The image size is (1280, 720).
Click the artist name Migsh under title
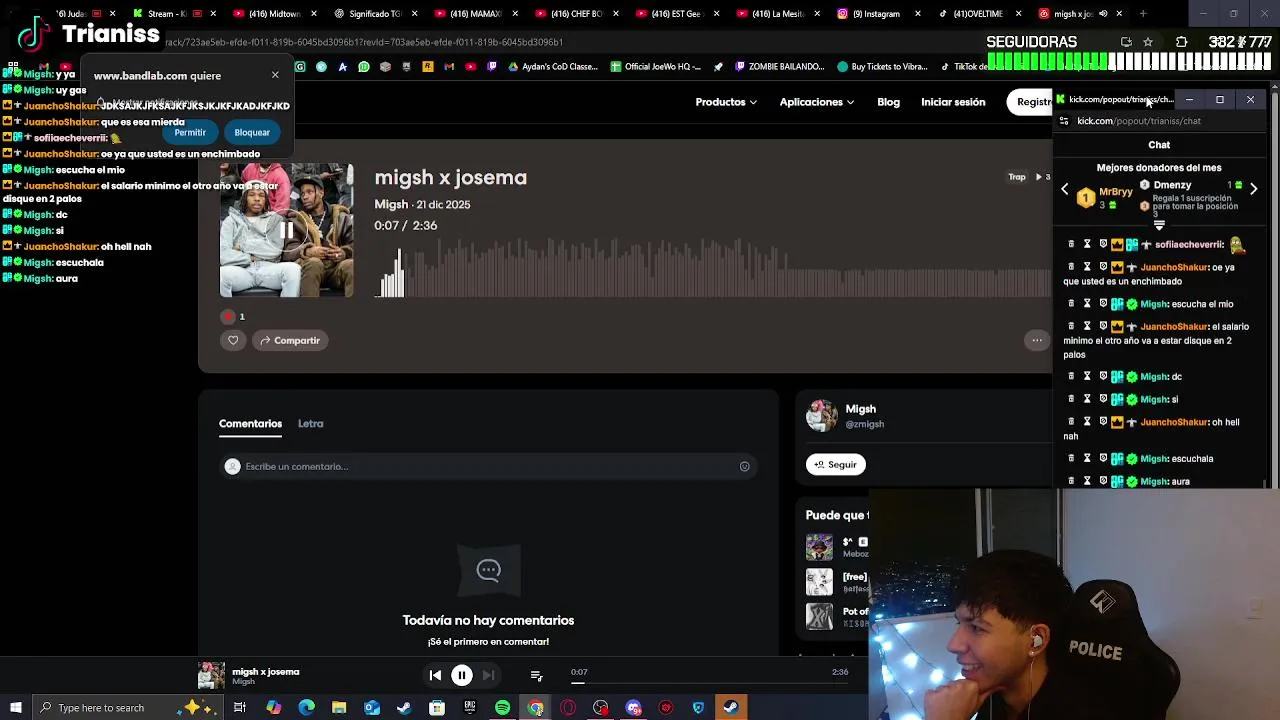pyautogui.click(x=391, y=204)
